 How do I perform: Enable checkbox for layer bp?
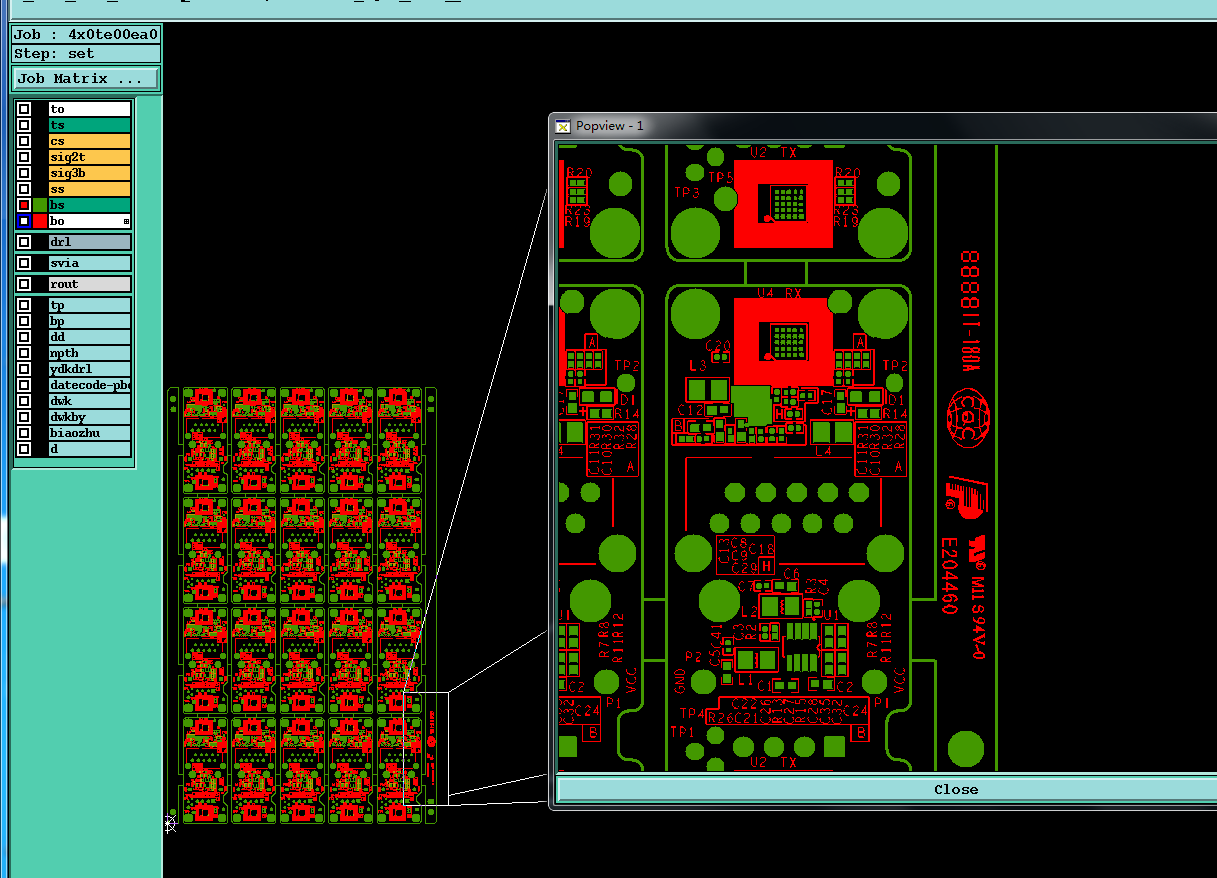tap(24, 321)
